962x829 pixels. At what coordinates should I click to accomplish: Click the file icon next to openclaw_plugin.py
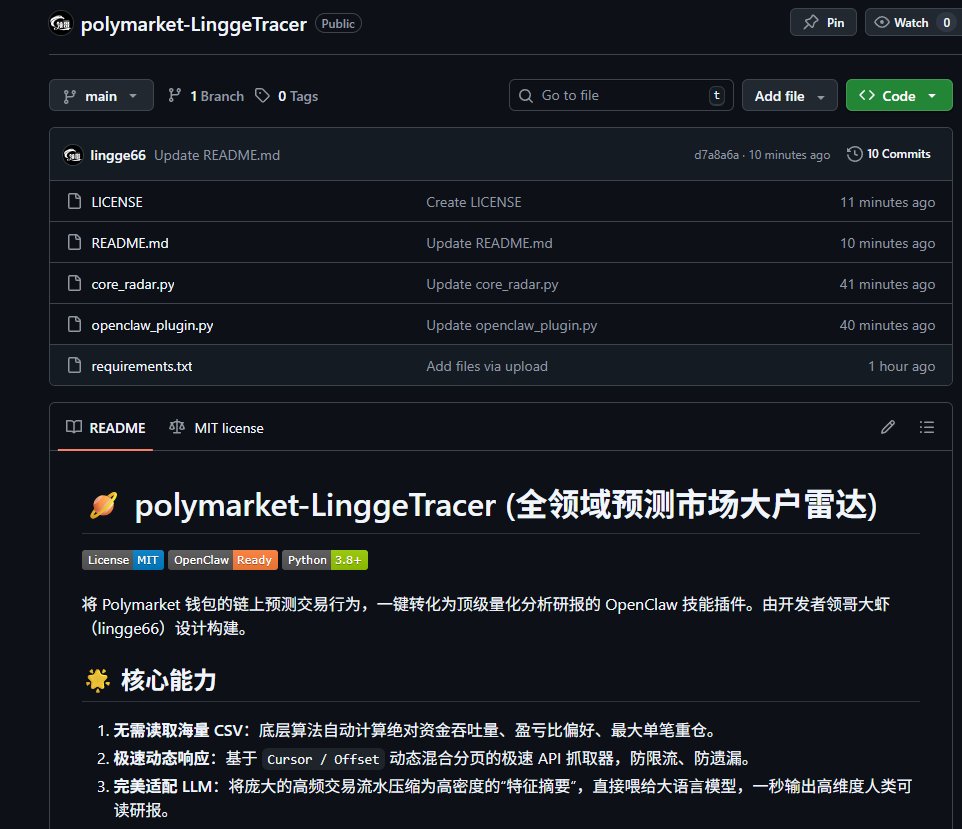[x=74, y=325]
